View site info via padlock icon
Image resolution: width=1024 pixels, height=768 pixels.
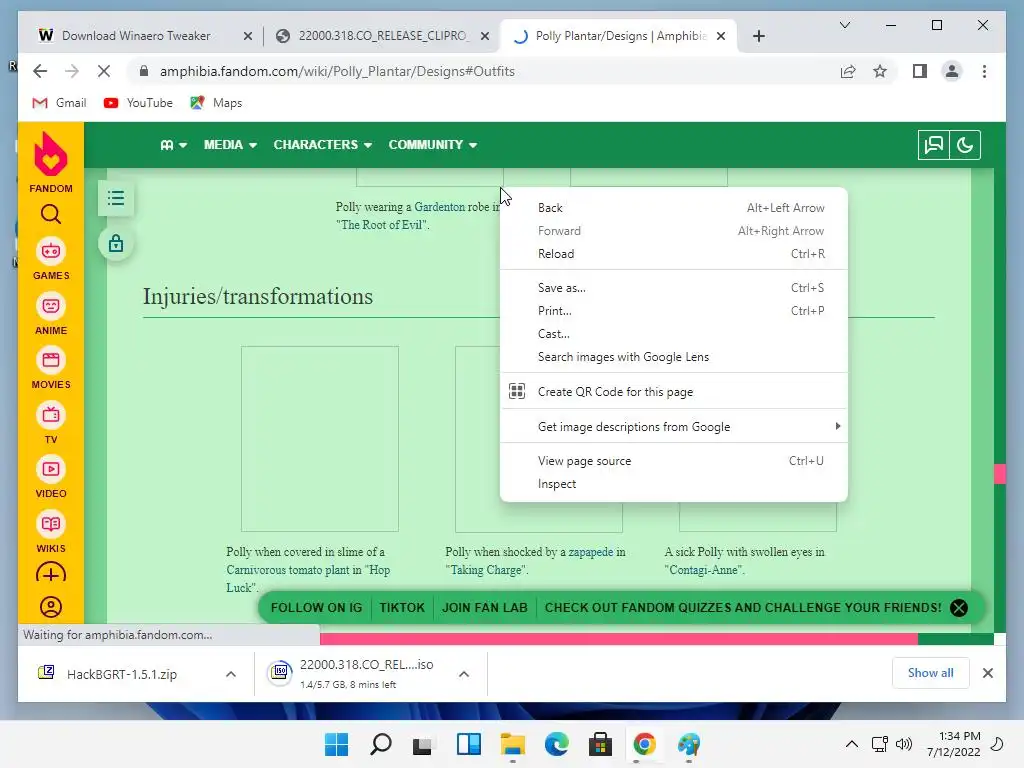pyautogui.click(x=144, y=71)
